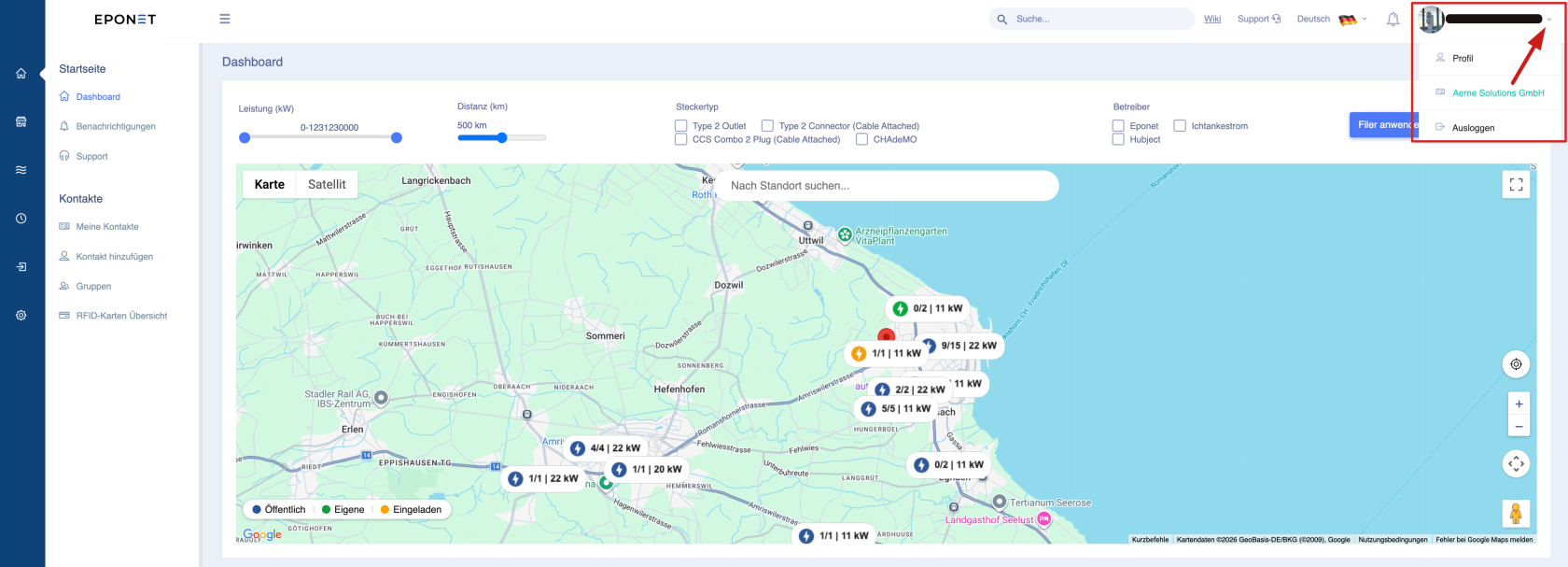Click the EPONET logo
The width and height of the screenshot is (1568, 567).
[125, 19]
